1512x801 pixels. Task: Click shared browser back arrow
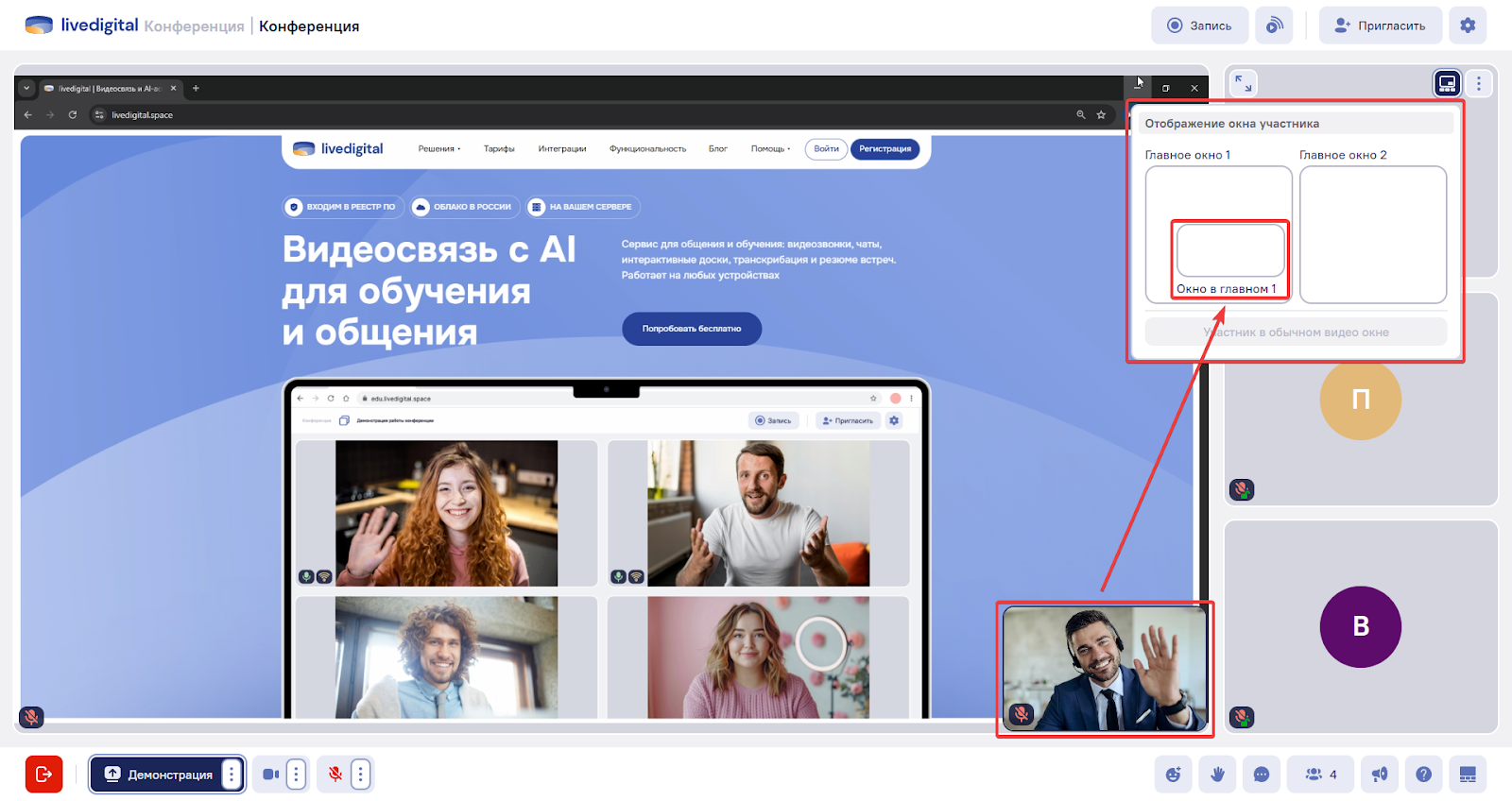pos(27,115)
